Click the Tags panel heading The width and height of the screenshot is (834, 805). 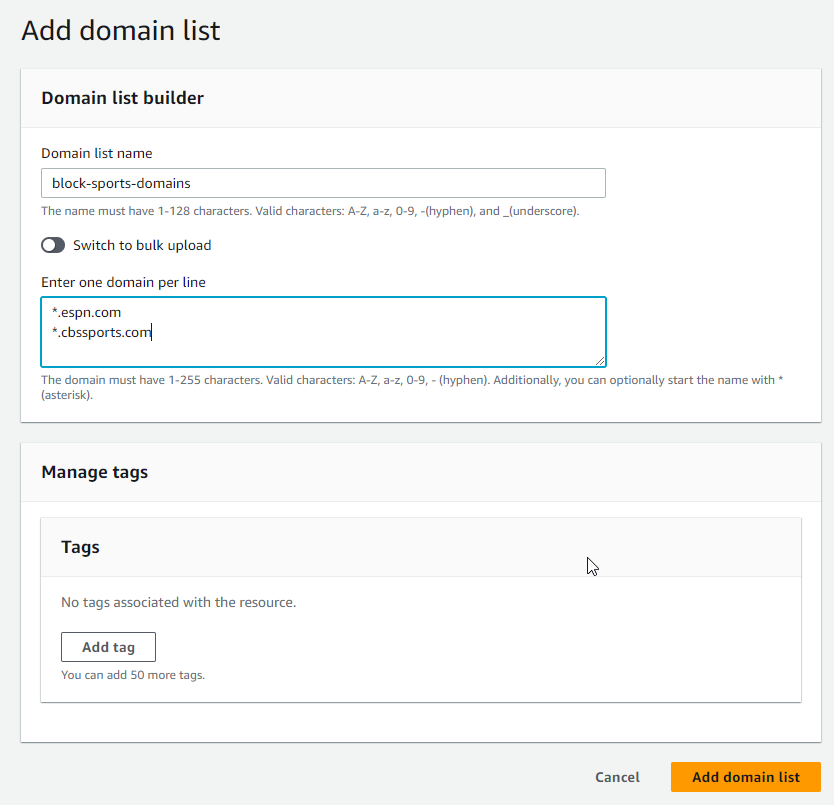point(80,547)
